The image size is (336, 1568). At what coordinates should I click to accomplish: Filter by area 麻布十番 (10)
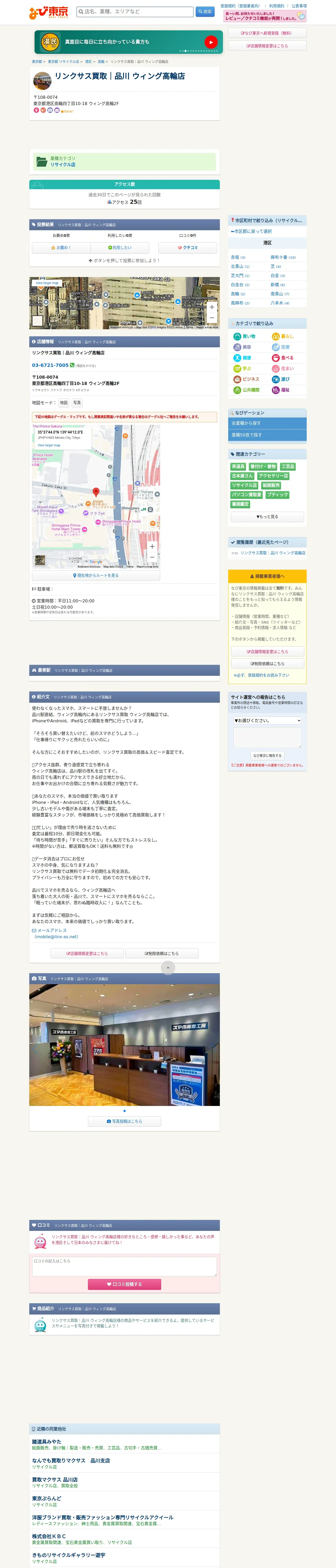(x=283, y=257)
